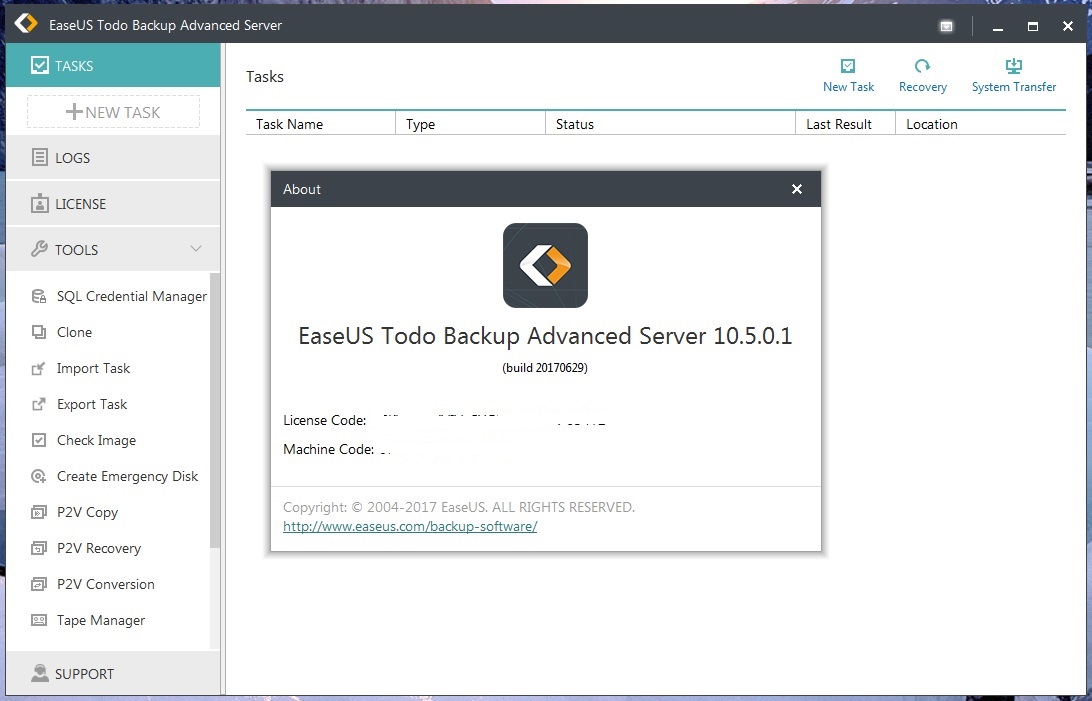
Task: Select Export Task in tools list
Action: pos(92,404)
